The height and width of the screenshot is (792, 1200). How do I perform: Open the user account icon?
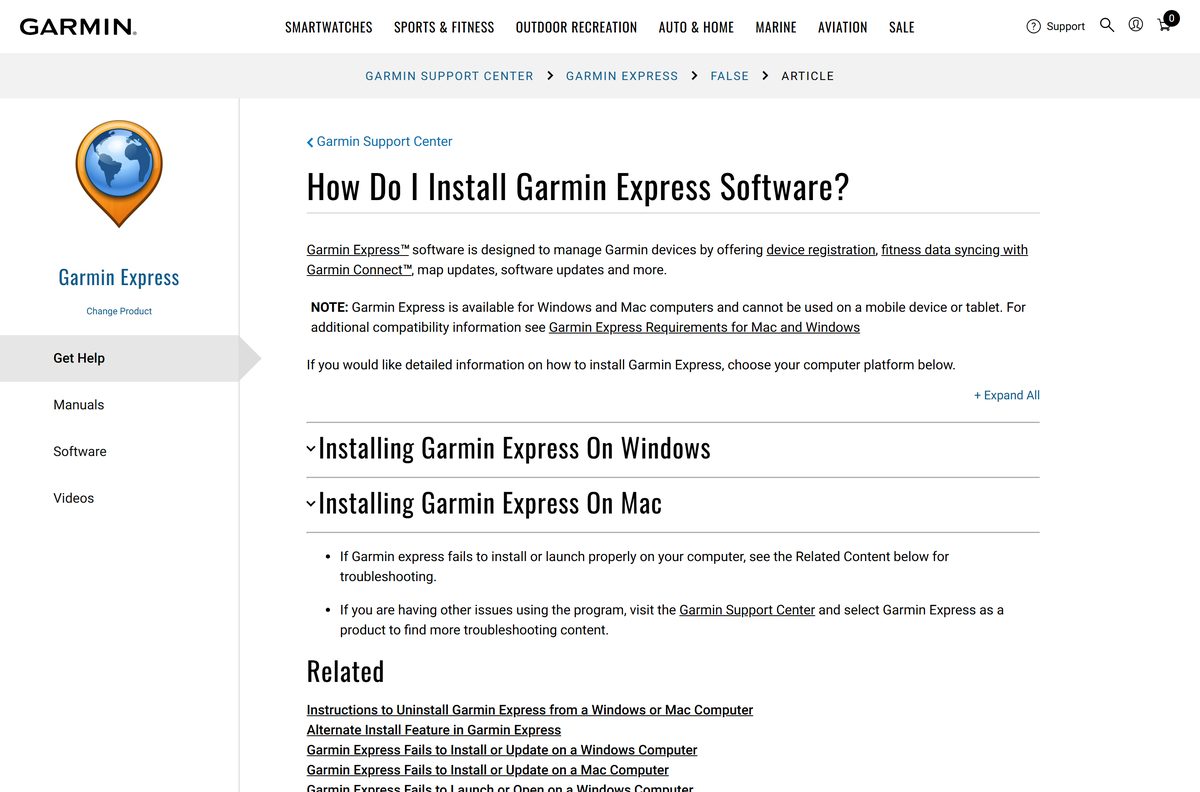[1136, 25]
